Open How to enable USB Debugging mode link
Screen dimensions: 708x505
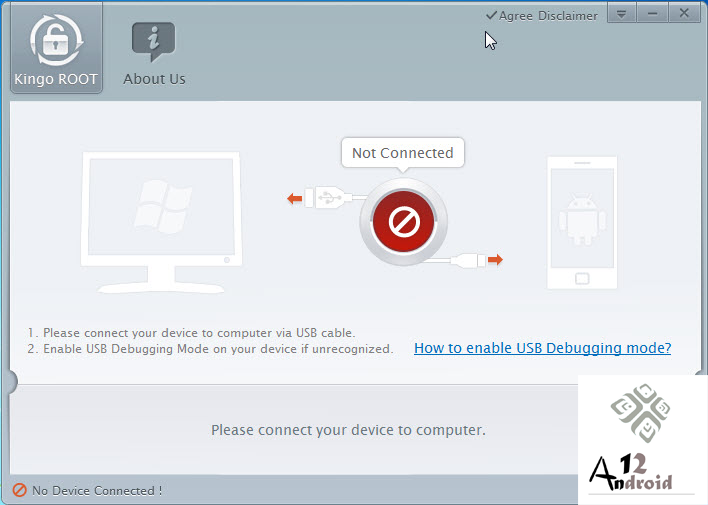[x=542, y=348]
